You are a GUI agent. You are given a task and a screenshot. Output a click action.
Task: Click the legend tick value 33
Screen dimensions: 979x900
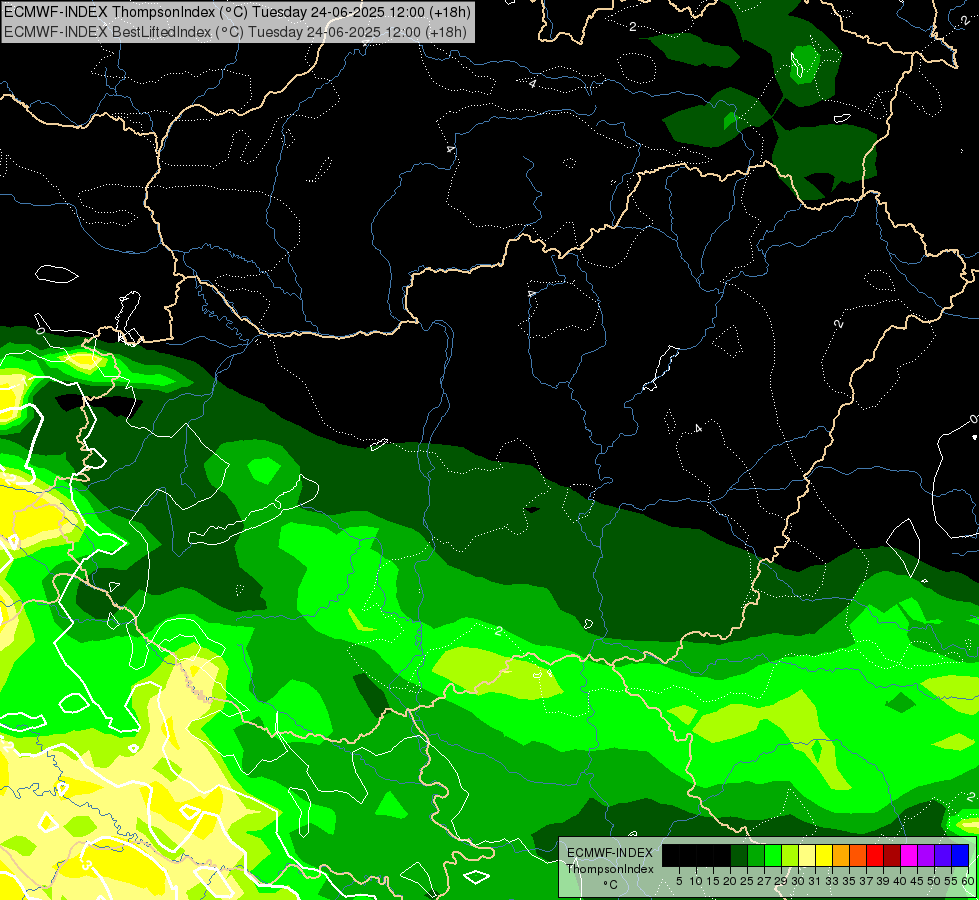(x=832, y=881)
